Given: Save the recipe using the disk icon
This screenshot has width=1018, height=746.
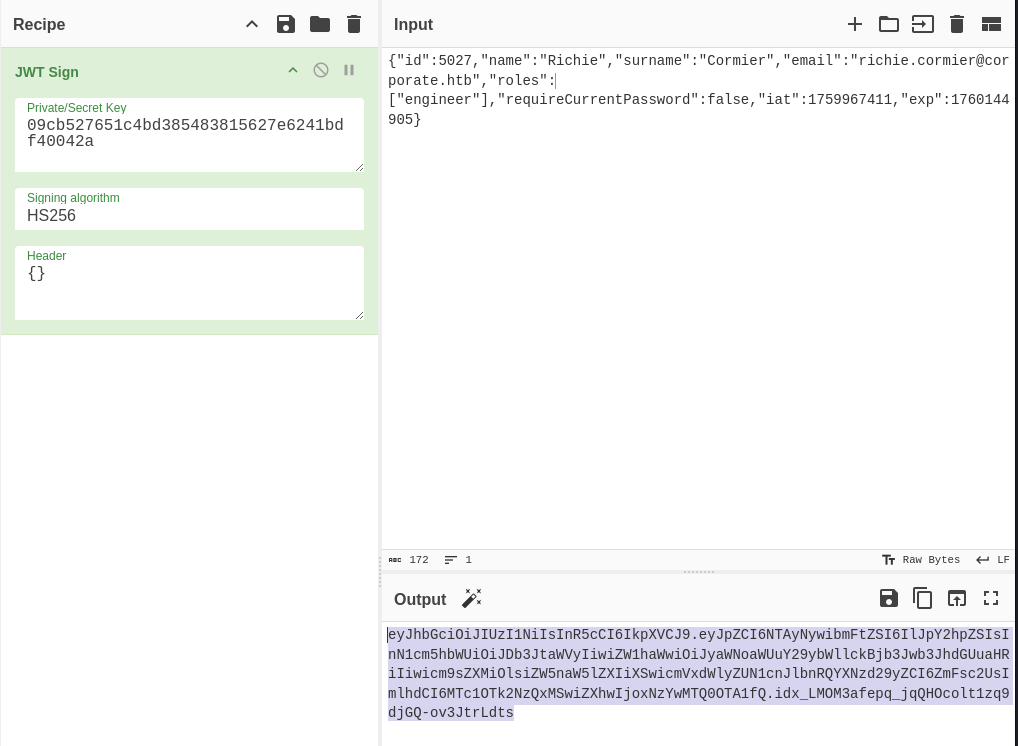Looking at the screenshot, I should pyautogui.click(x=286, y=24).
